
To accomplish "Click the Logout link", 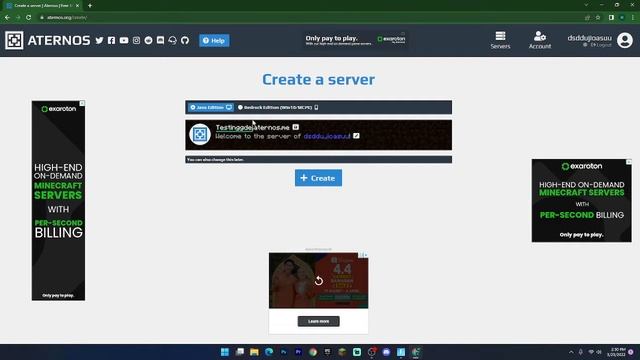I will 601,45.
